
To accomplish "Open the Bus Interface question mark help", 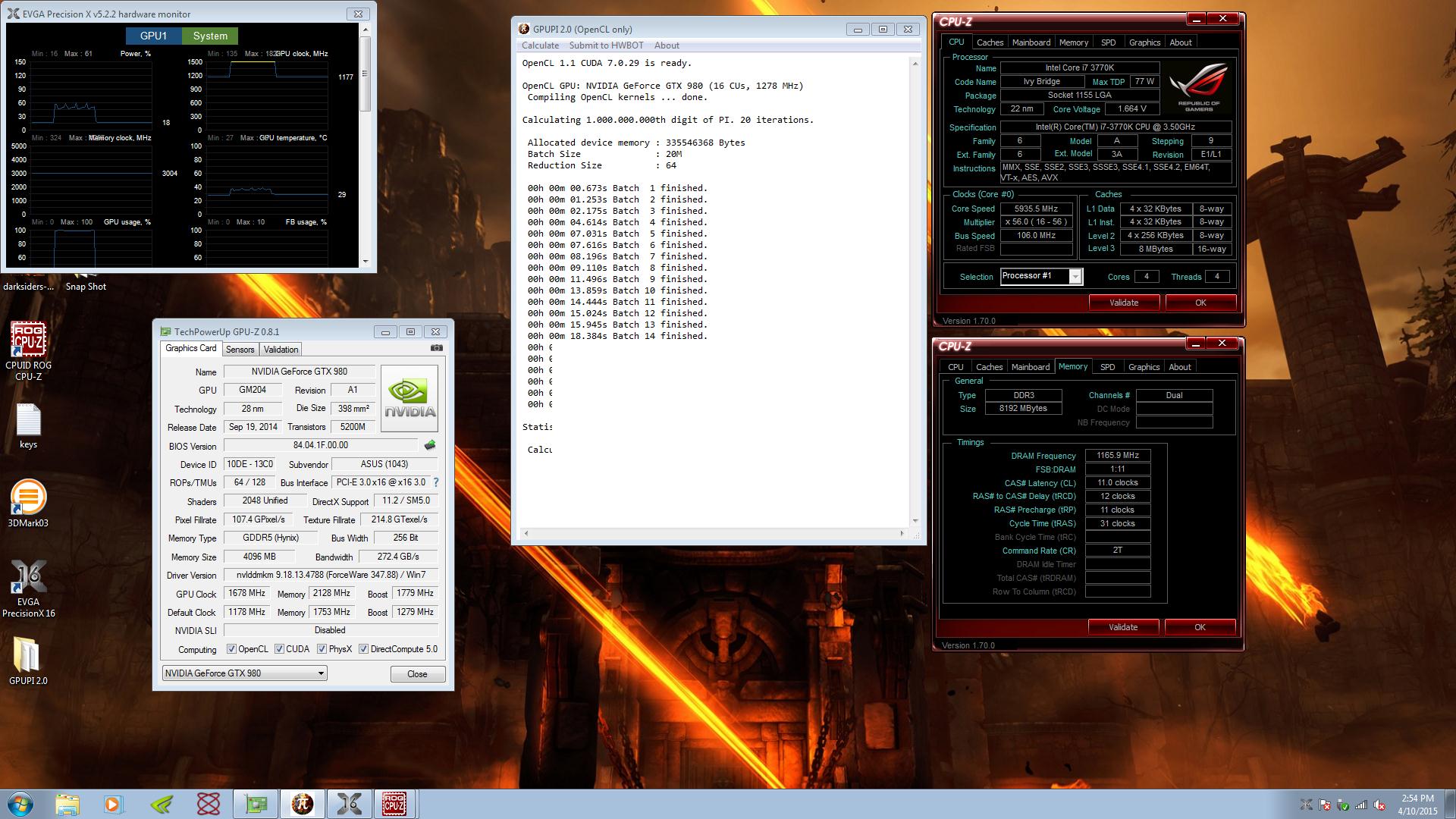I will pos(436,482).
